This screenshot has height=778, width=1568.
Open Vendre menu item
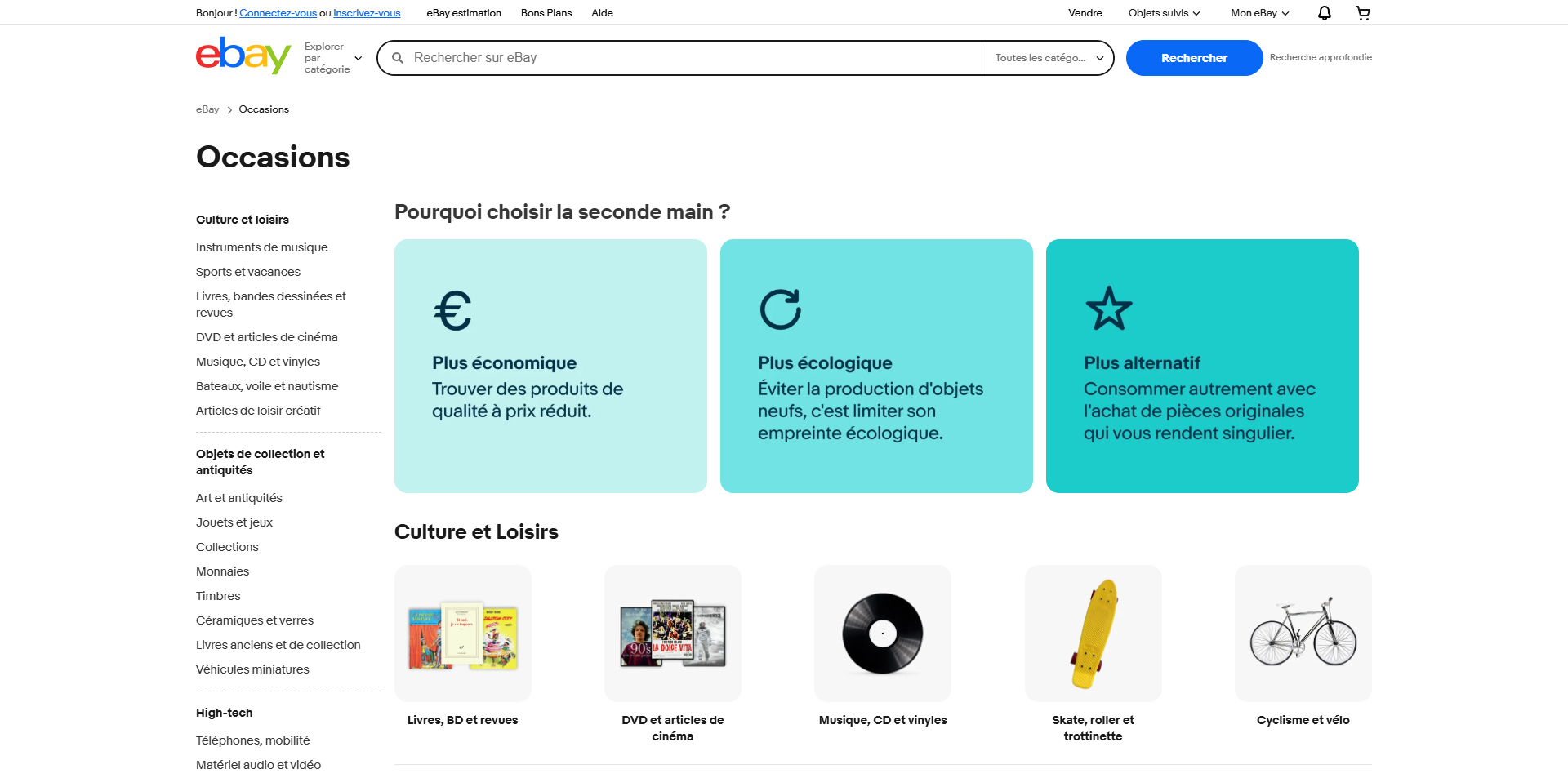pyautogui.click(x=1085, y=13)
